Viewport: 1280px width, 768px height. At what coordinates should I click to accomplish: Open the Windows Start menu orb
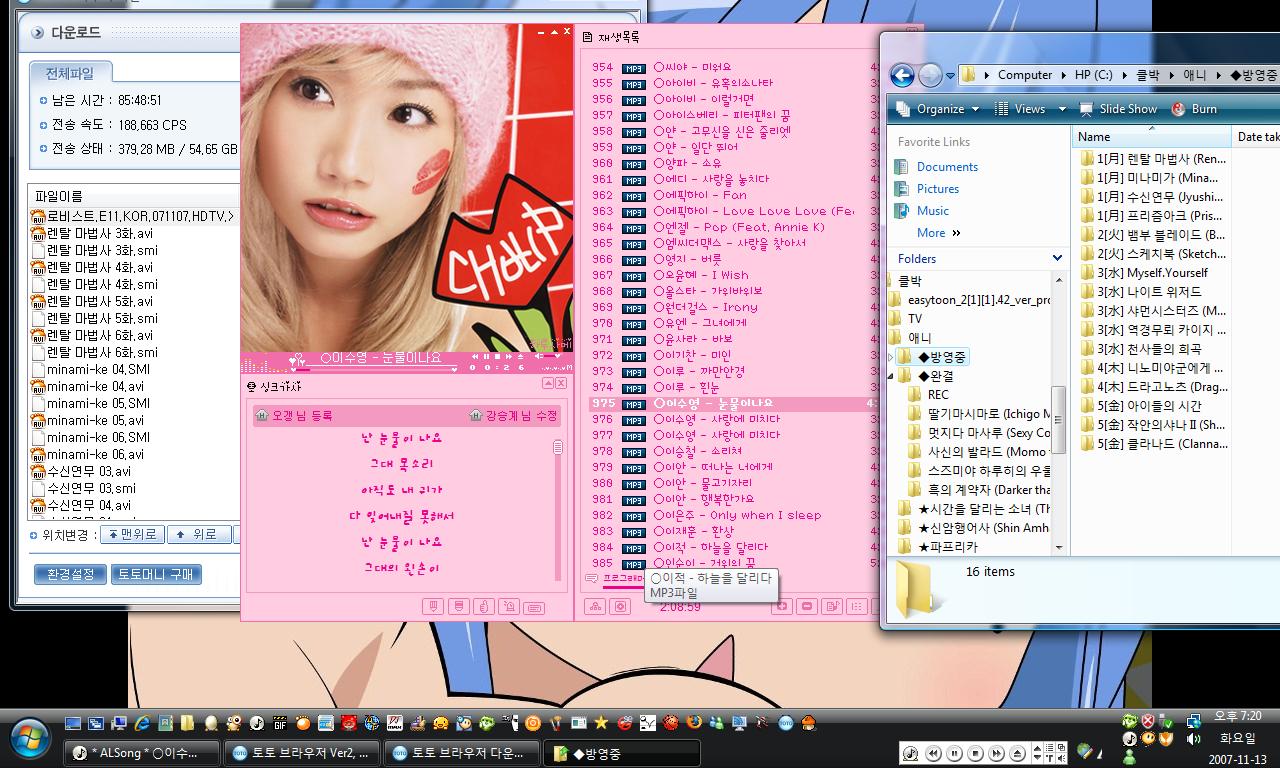click(29, 738)
